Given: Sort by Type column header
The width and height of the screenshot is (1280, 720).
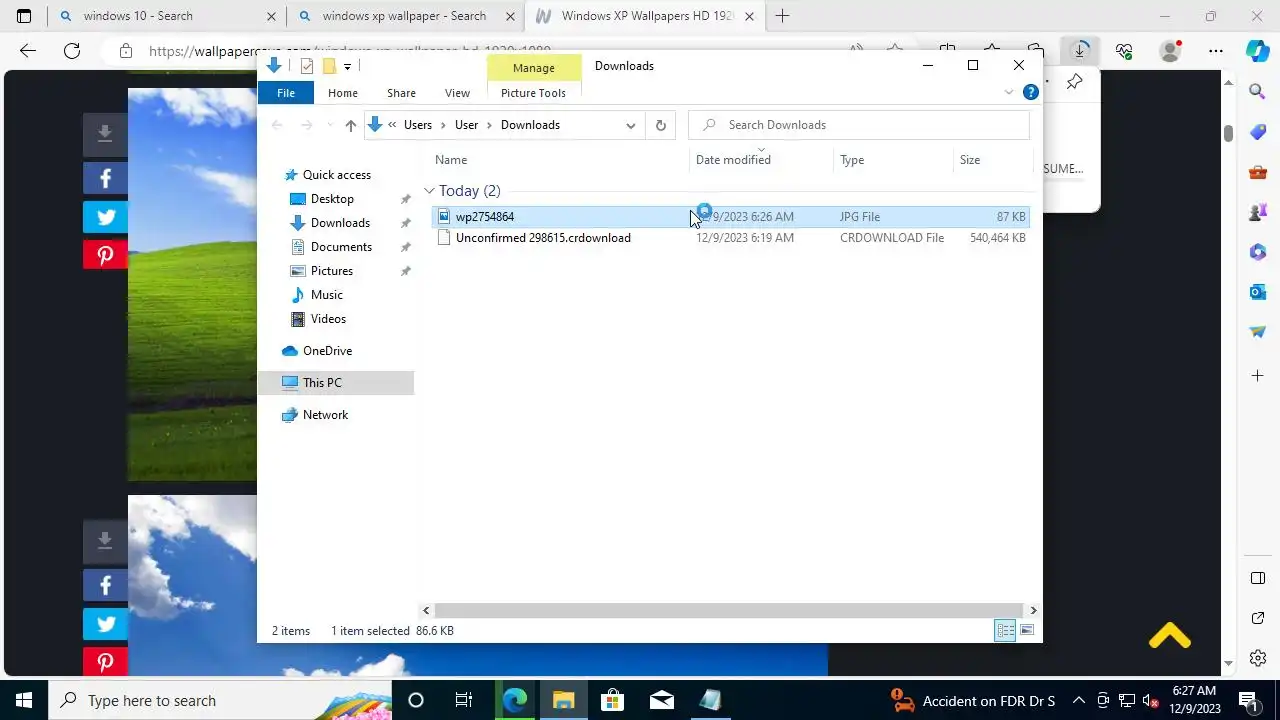Looking at the screenshot, I should 893,160.
